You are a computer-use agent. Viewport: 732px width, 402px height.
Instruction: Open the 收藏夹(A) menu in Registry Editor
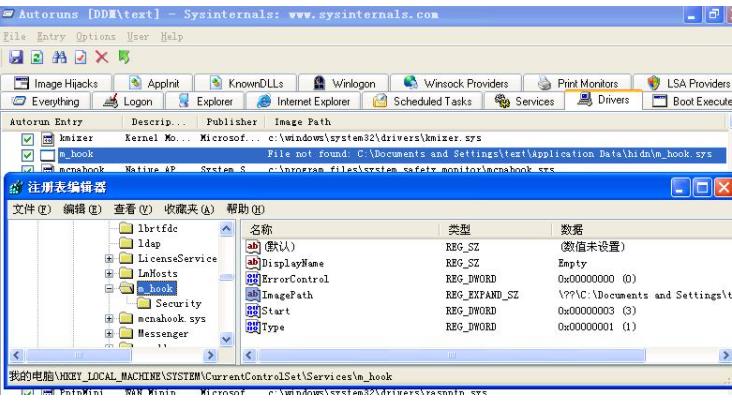coord(189,209)
